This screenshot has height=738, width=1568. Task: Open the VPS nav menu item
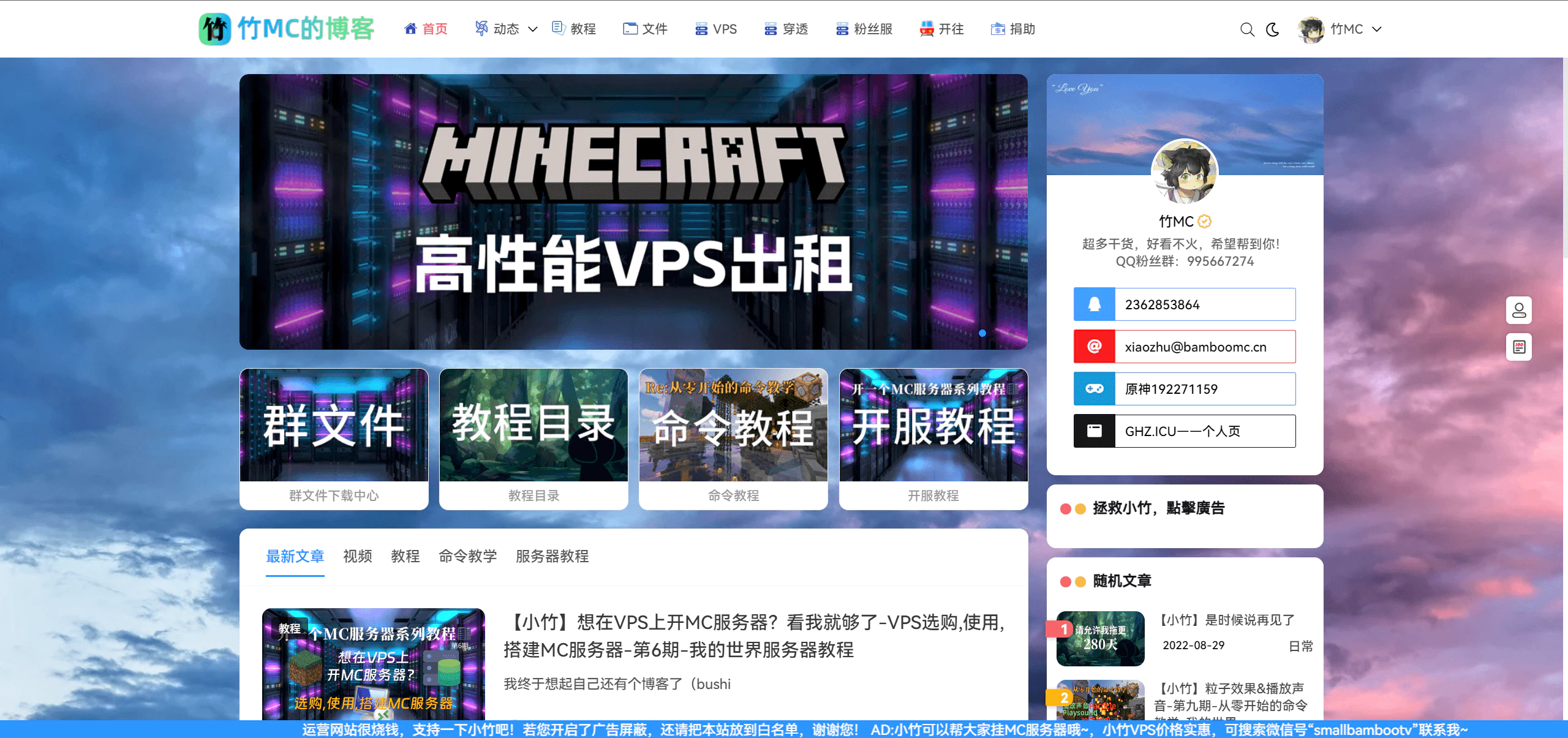(x=716, y=29)
